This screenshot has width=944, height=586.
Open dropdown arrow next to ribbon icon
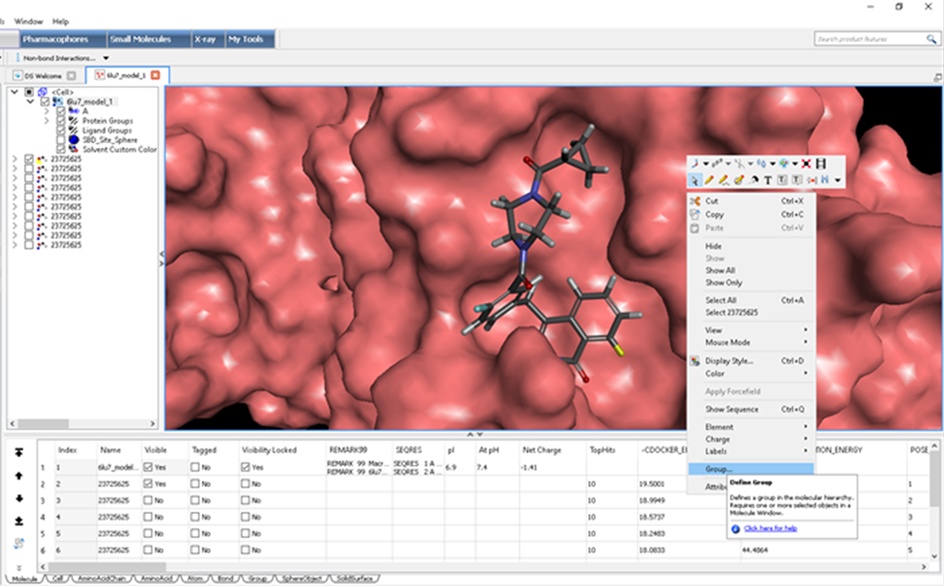[706, 164]
